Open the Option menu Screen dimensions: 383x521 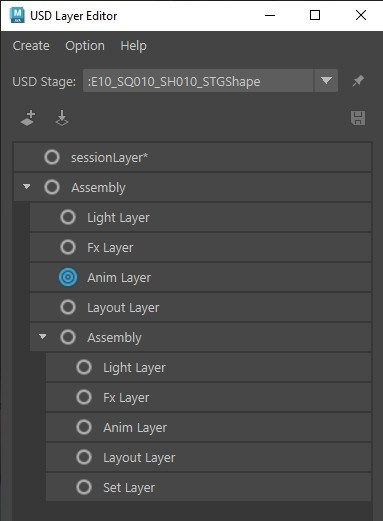(85, 46)
